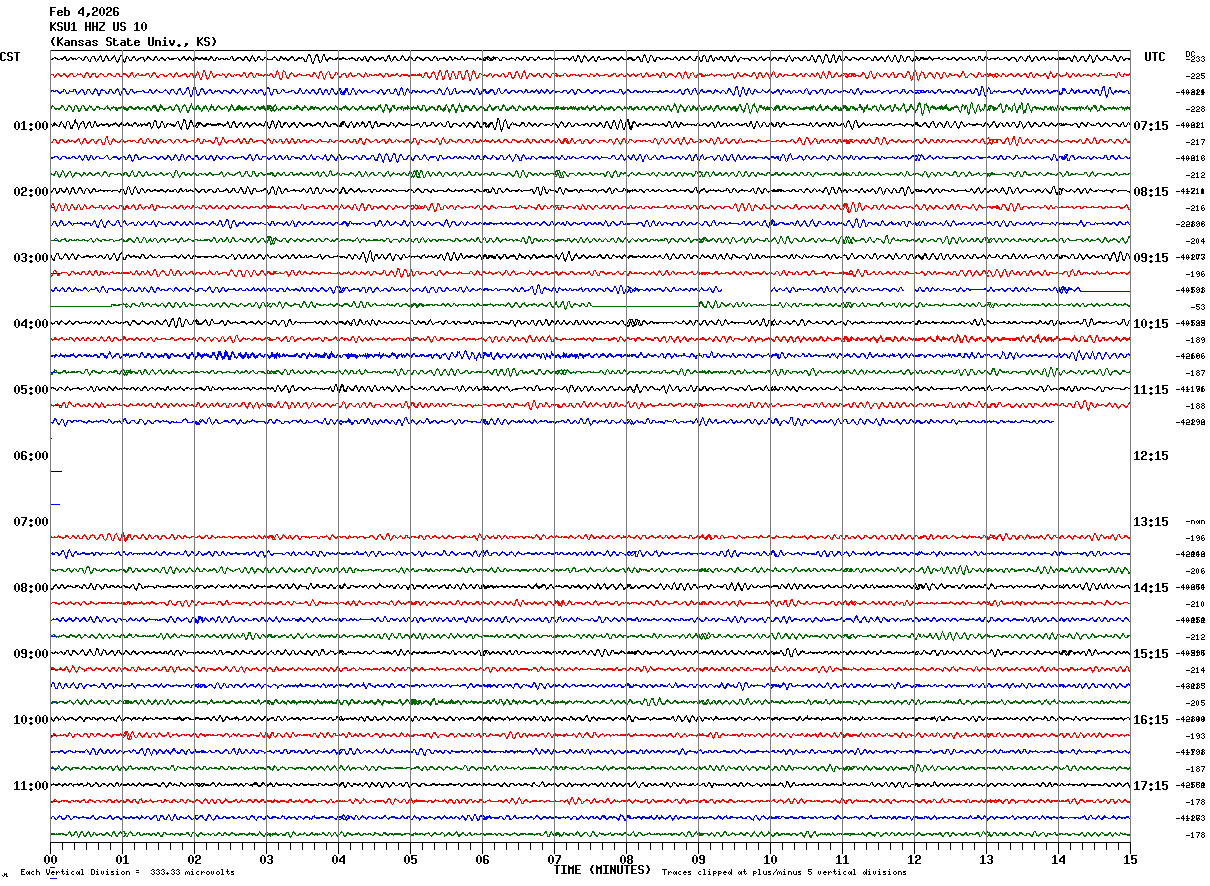Select the 07:00 CST row label

[30, 522]
